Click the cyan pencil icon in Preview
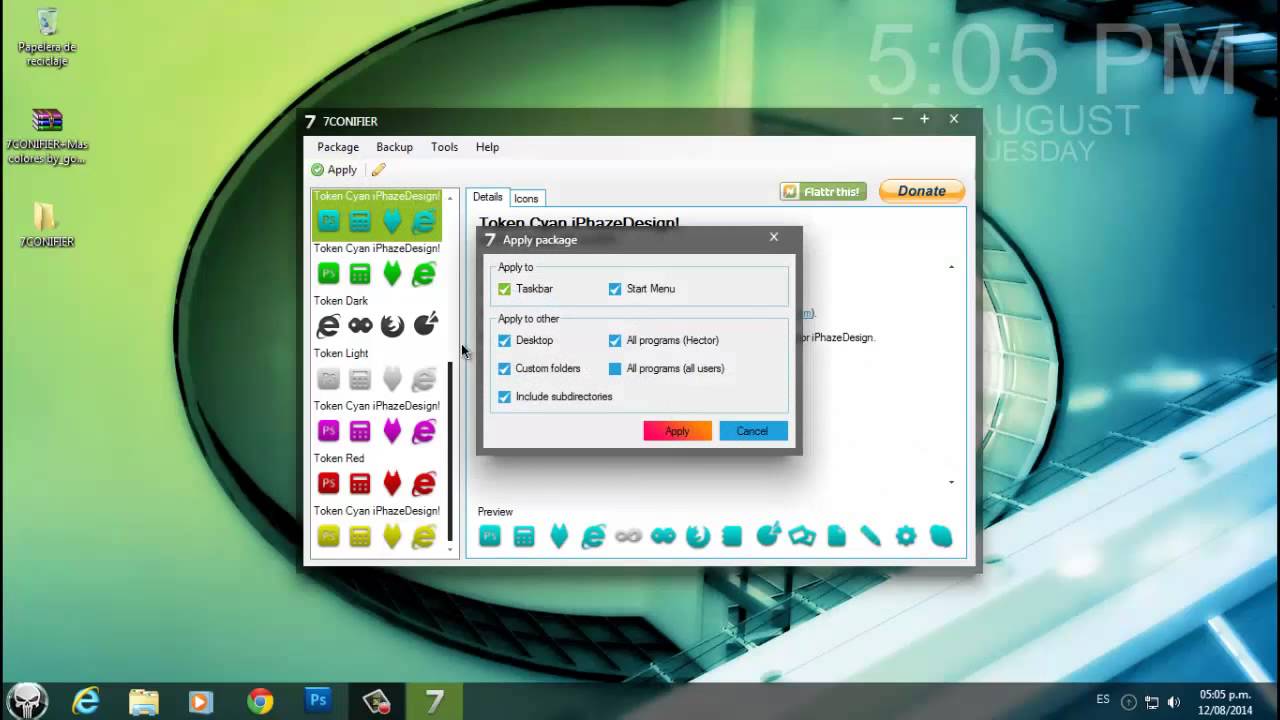Viewport: 1280px width, 720px height. 871,536
